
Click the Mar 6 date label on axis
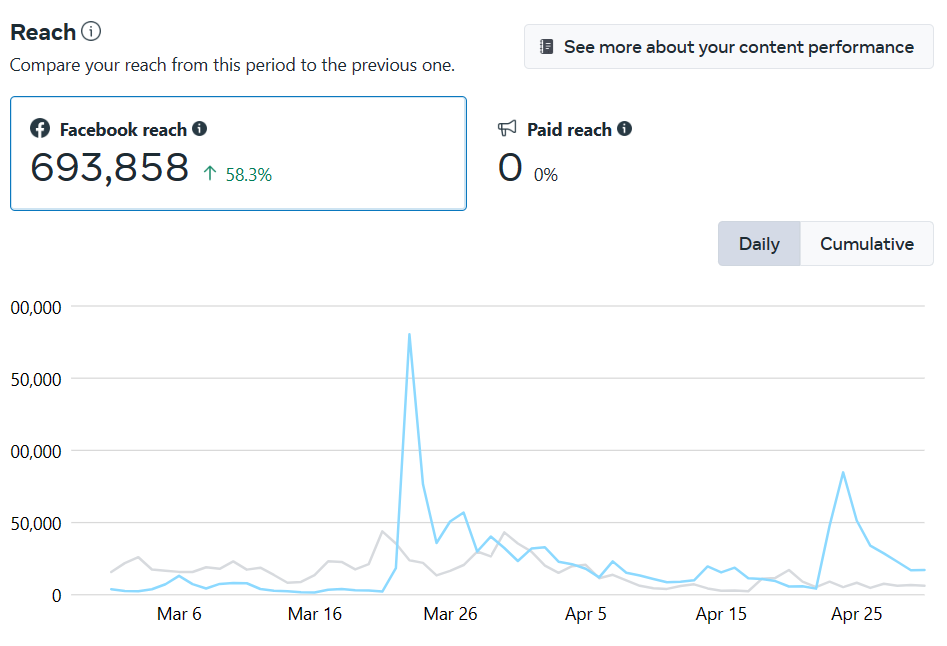179,615
